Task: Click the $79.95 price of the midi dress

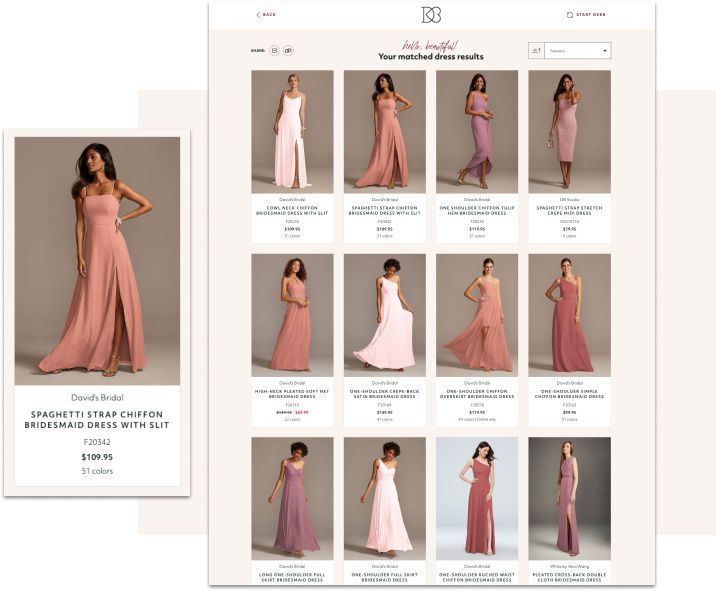Action: click(x=569, y=229)
